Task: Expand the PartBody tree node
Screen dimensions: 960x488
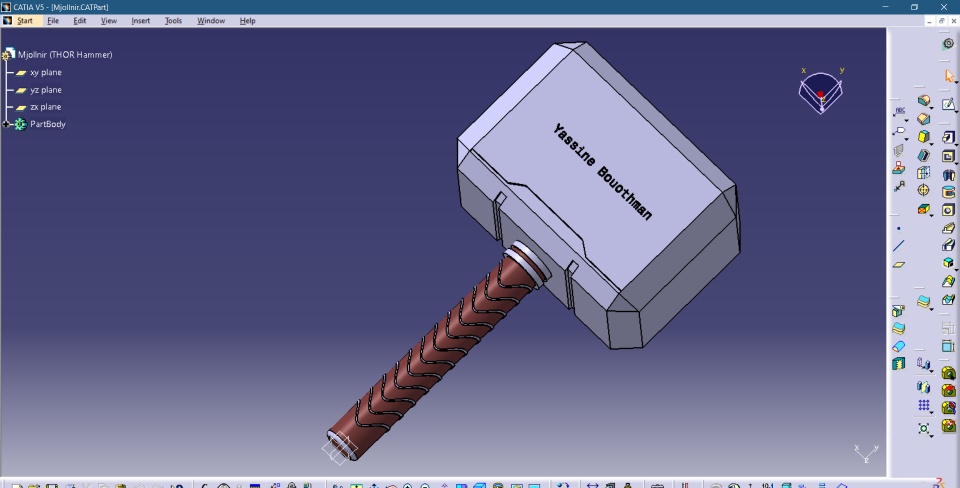Action: pos(7,124)
